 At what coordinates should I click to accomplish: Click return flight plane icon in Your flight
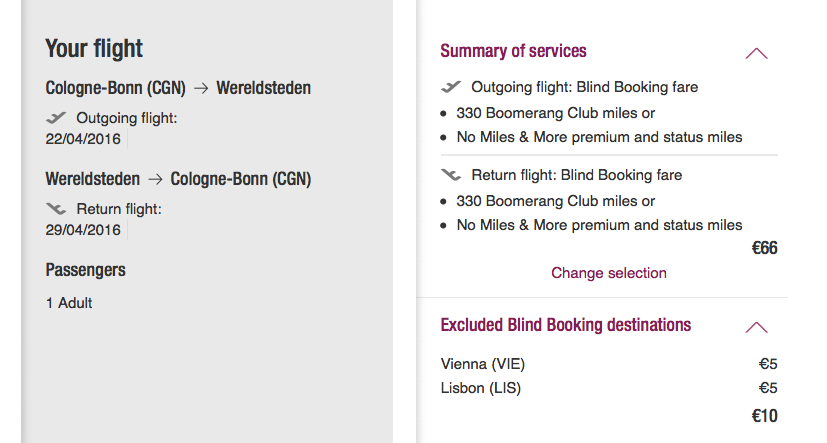click(57, 209)
